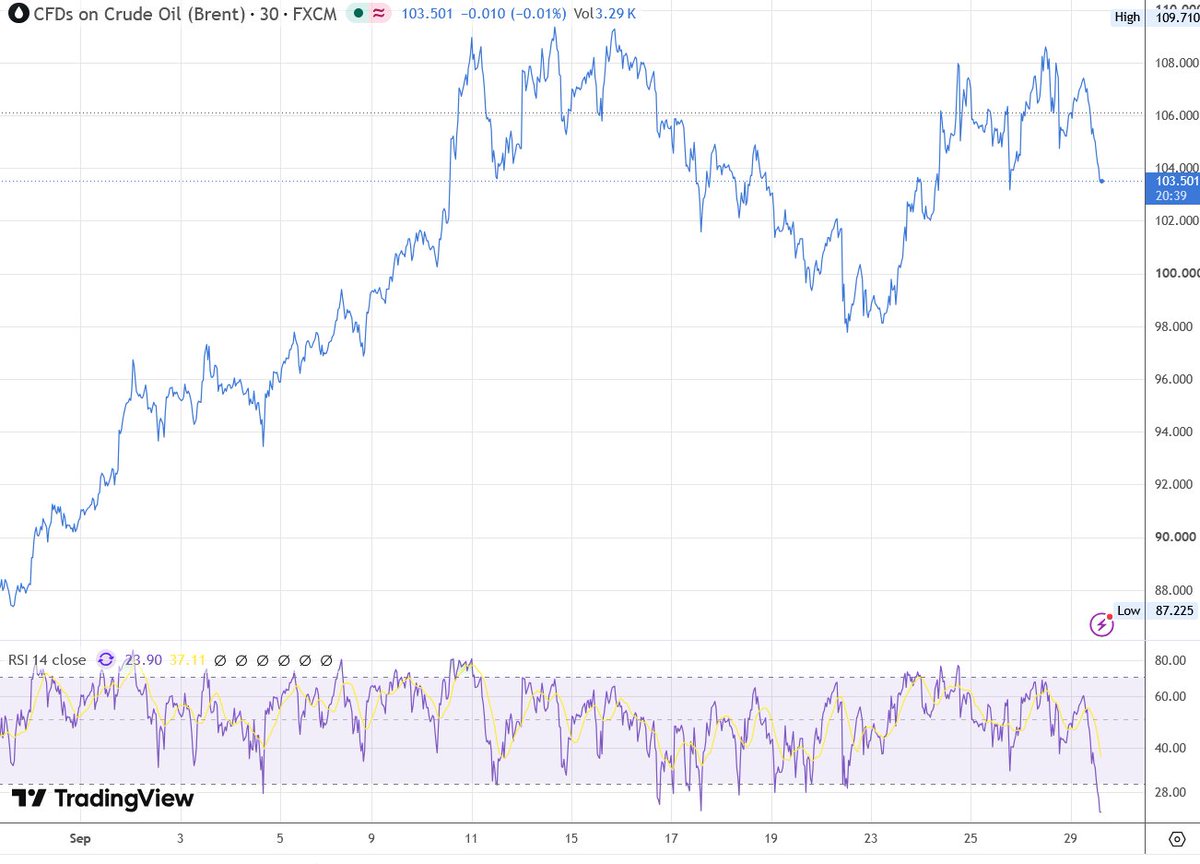
Task: Click the 106.000 price axis label
Action: [1176, 115]
